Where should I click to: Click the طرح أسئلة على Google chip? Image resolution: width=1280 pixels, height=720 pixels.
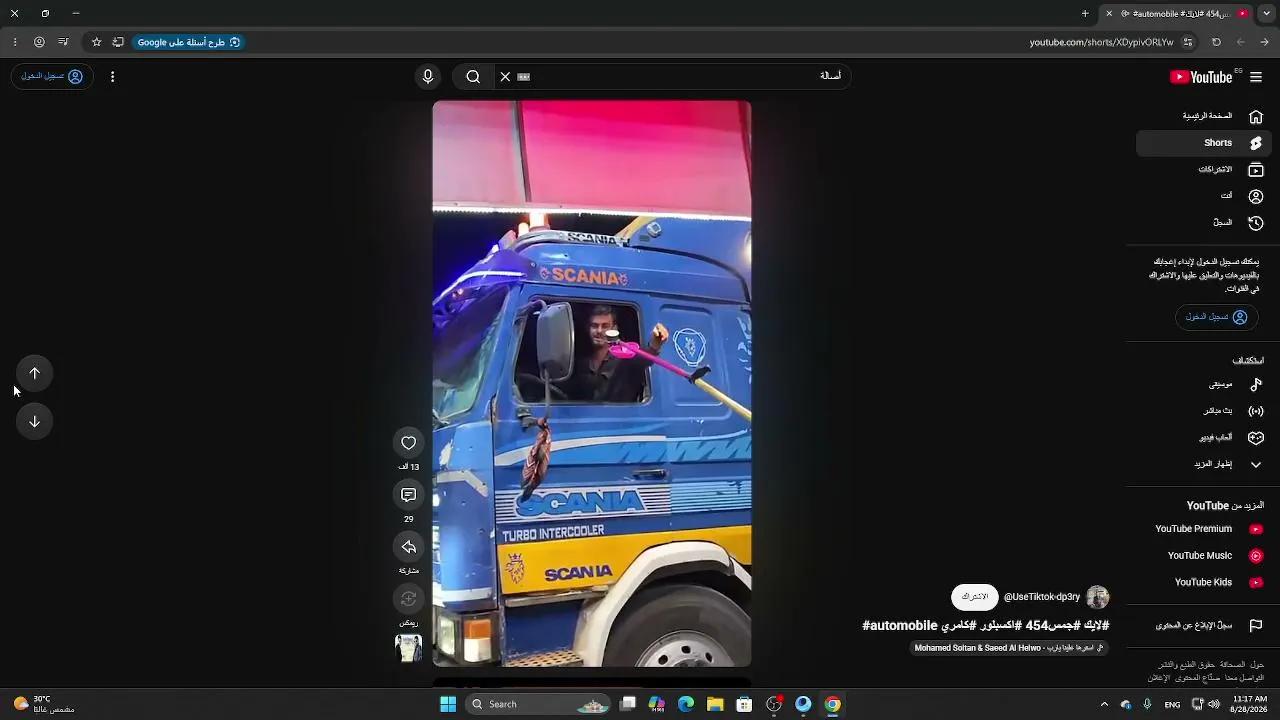[x=189, y=42]
